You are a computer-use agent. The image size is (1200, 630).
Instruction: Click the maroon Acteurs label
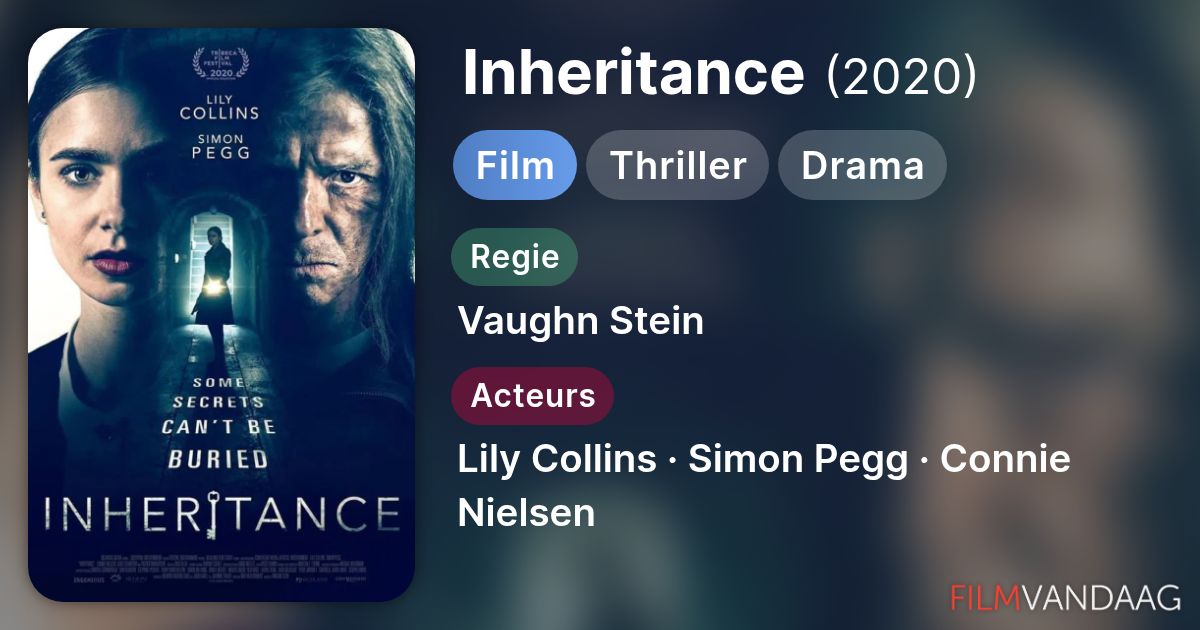533,396
